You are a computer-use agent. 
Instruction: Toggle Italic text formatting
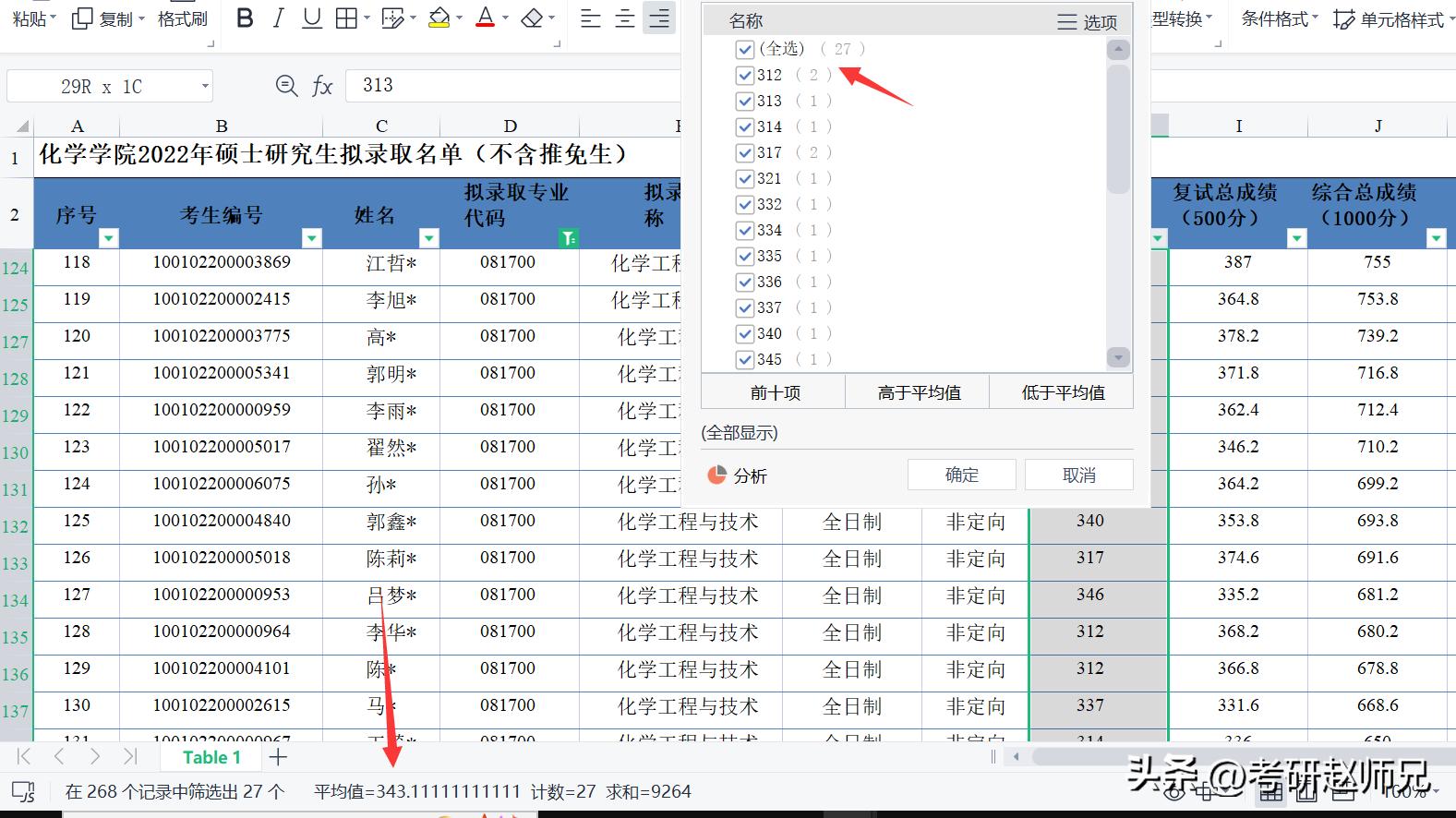tap(278, 18)
